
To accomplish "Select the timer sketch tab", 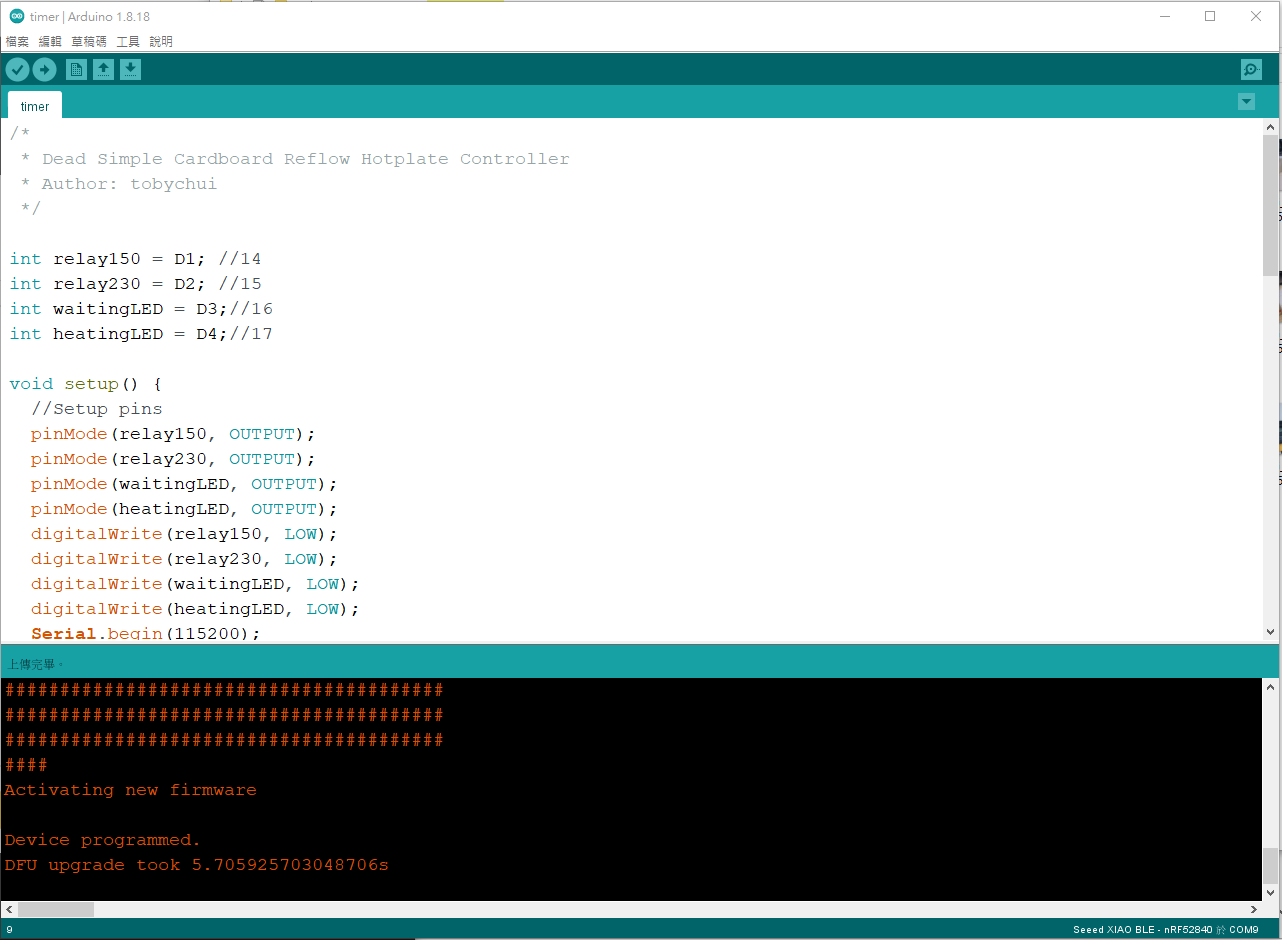I will (x=34, y=105).
